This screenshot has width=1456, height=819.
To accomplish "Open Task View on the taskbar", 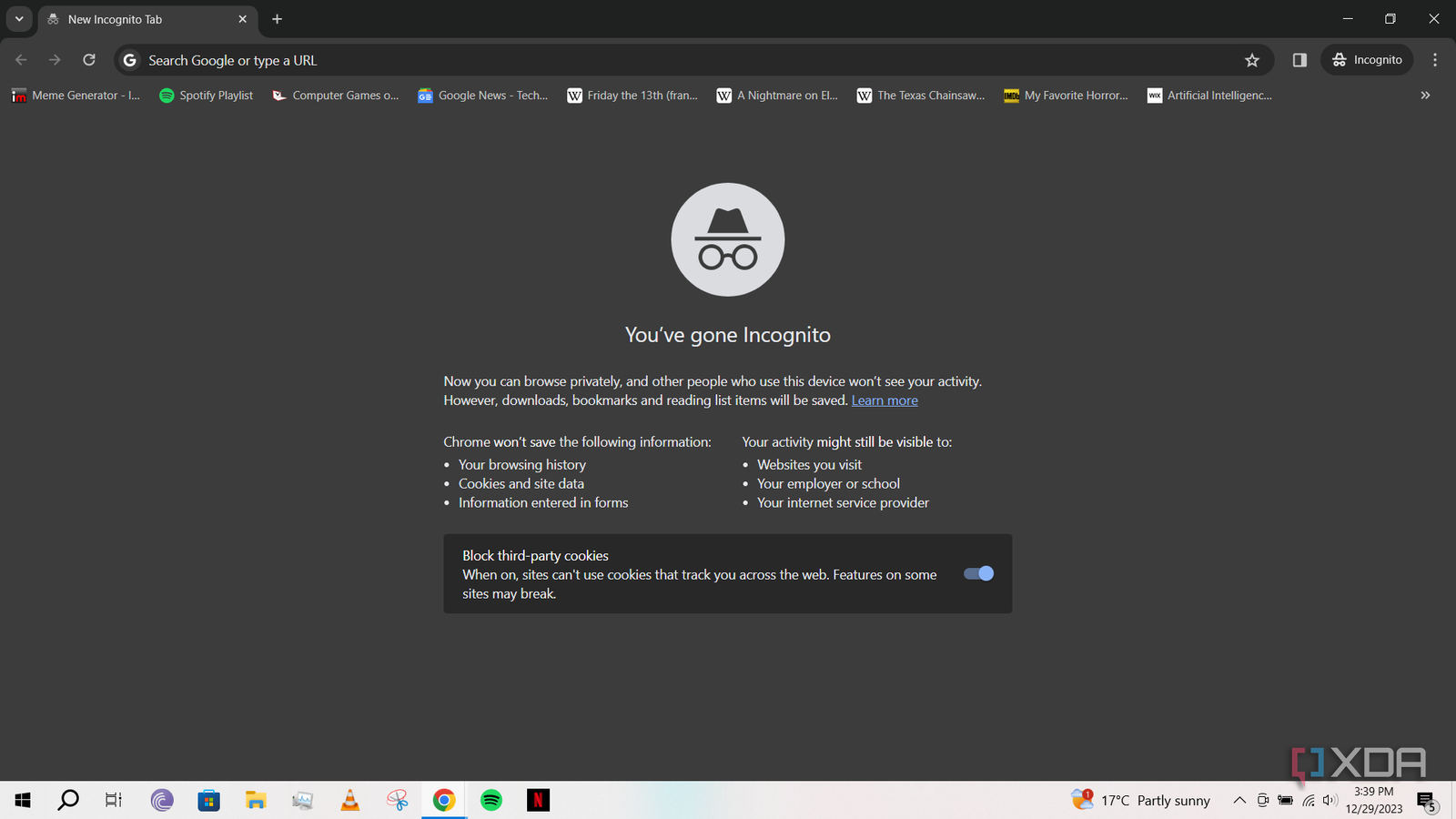I will pos(114,800).
